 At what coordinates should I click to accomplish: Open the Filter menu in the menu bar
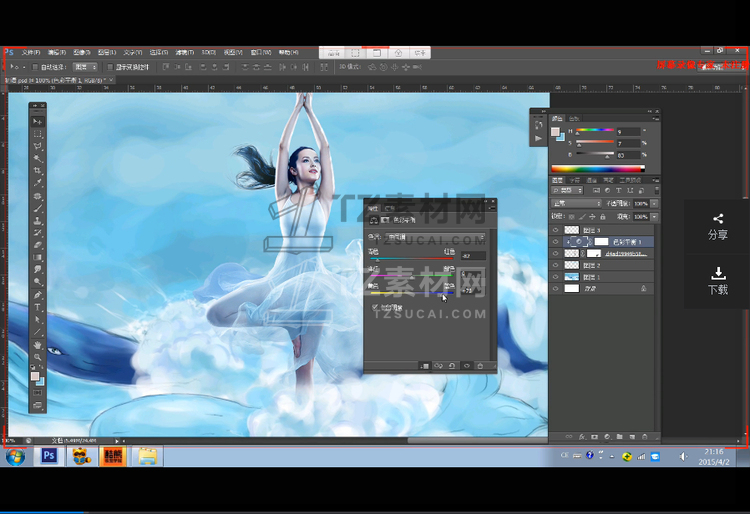point(184,52)
